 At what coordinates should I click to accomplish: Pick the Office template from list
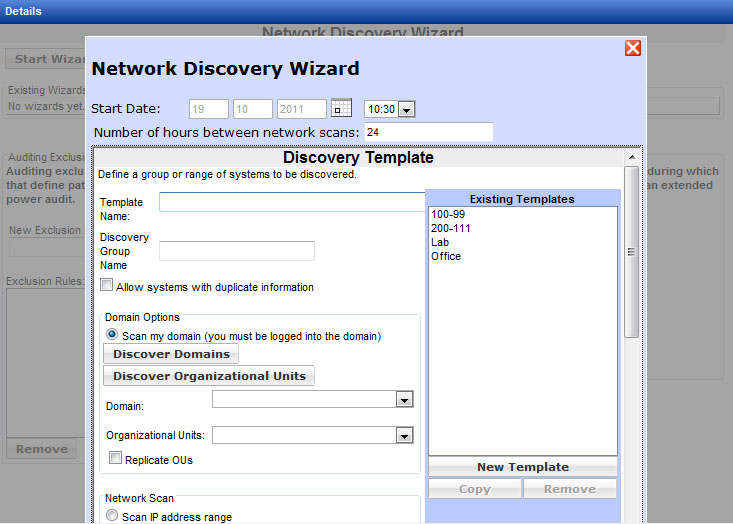point(446,256)
